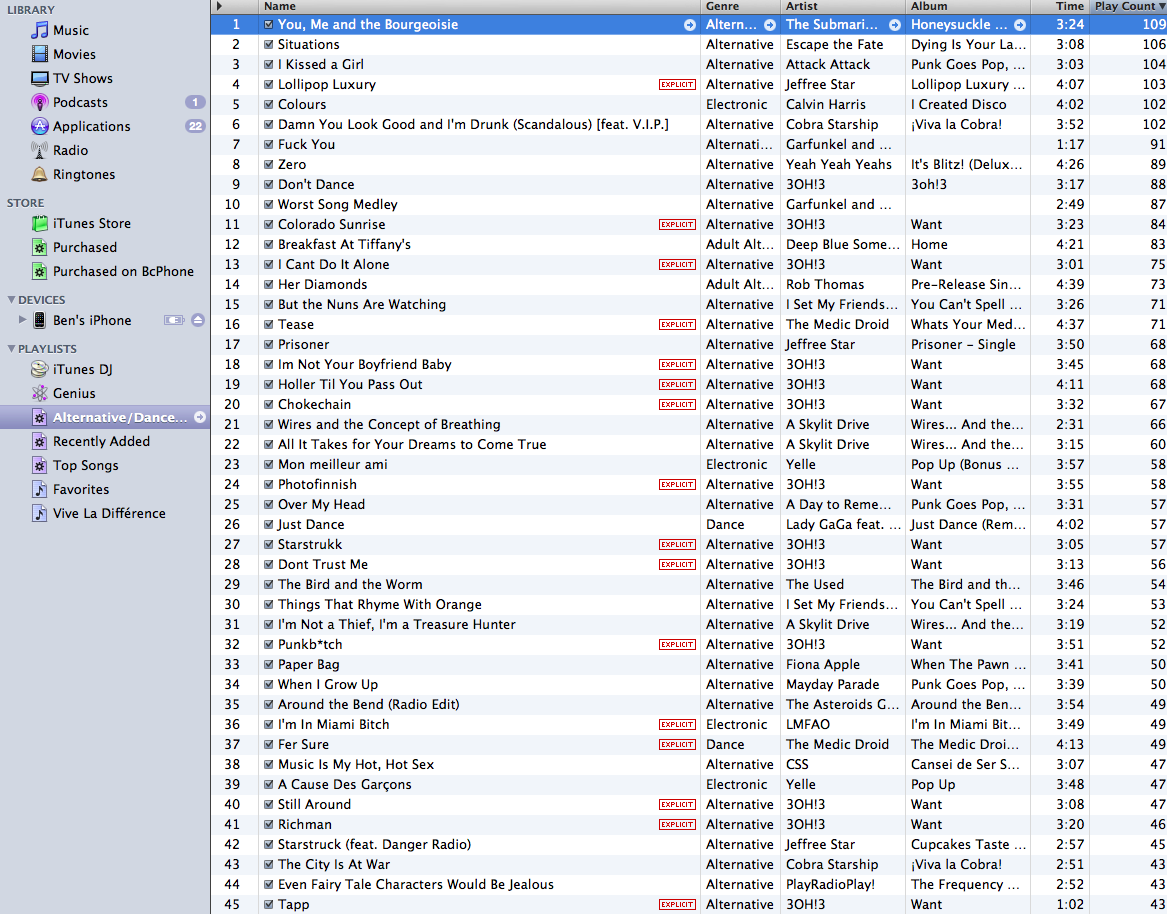Screen dimensions: 1167x914
Task: Open the Movies library icon
Action: [x=39, y=54]
